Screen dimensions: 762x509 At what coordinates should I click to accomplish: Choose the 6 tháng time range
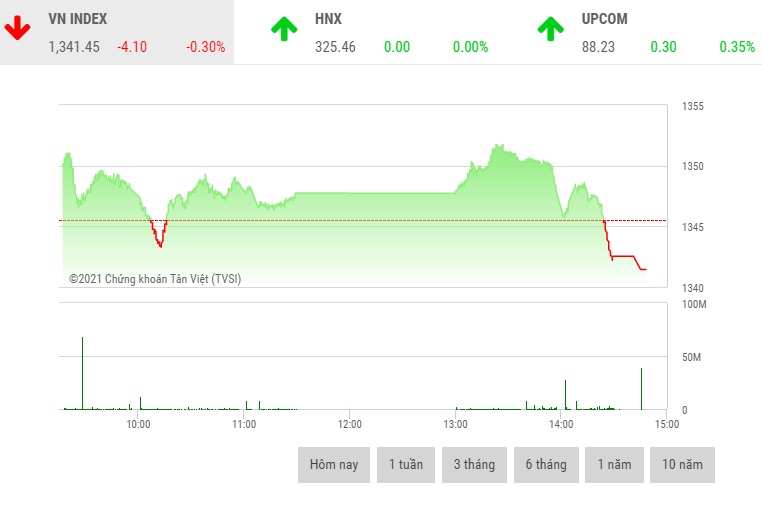click(546, 464)
